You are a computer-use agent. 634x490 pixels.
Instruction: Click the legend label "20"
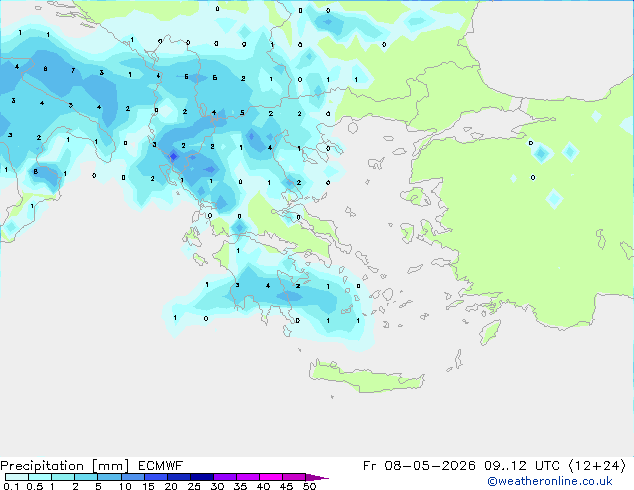(x=171, y=486)
